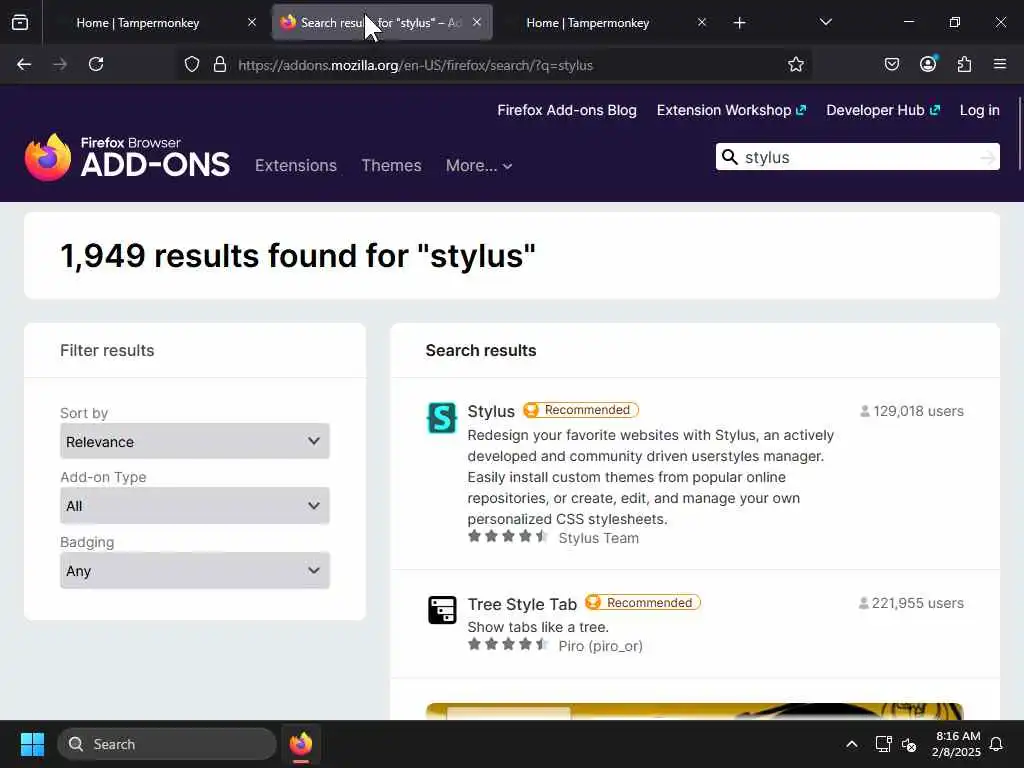
Task: Click the Tree Style Tab extension icon
Action: pyautogui.click(x=442, y=611)
